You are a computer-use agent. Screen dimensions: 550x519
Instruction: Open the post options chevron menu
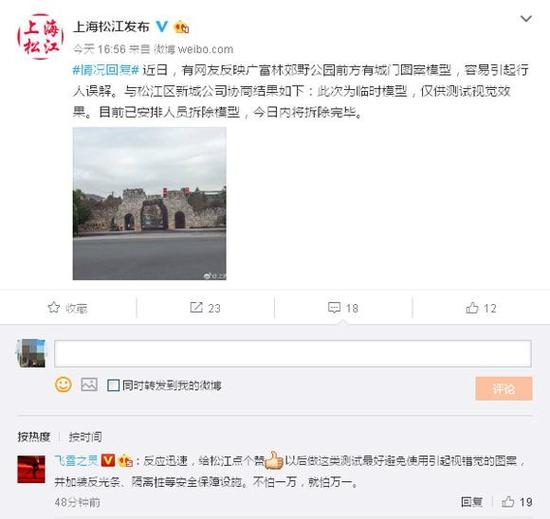click(x=526, y=19)
